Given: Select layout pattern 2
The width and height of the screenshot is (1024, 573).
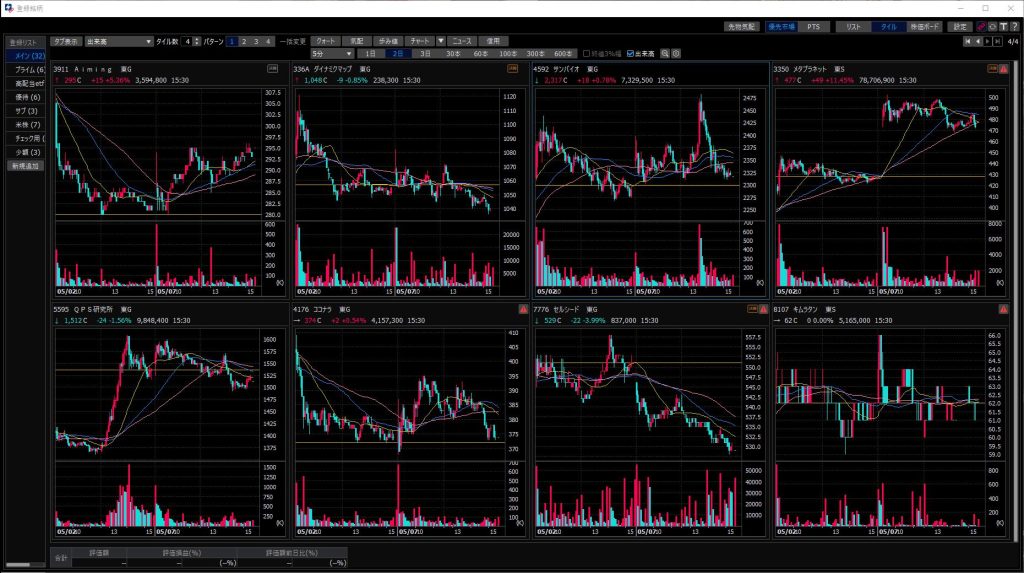Looking at the screenshot, I should click(244, 41).
